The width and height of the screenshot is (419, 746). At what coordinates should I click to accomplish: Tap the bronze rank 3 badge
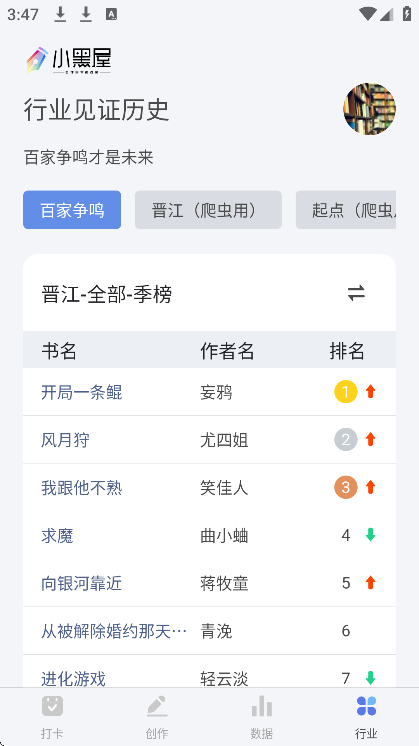pyautogui.click(x=346, y=487)
